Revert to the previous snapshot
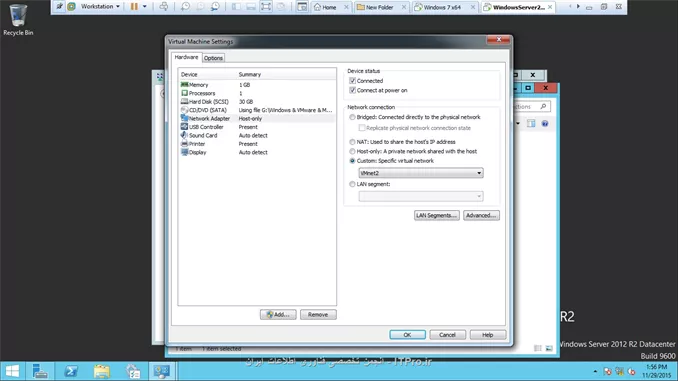The width and height of the screenshot is (678, 381). pyautogui.click(x=200, y=6)
